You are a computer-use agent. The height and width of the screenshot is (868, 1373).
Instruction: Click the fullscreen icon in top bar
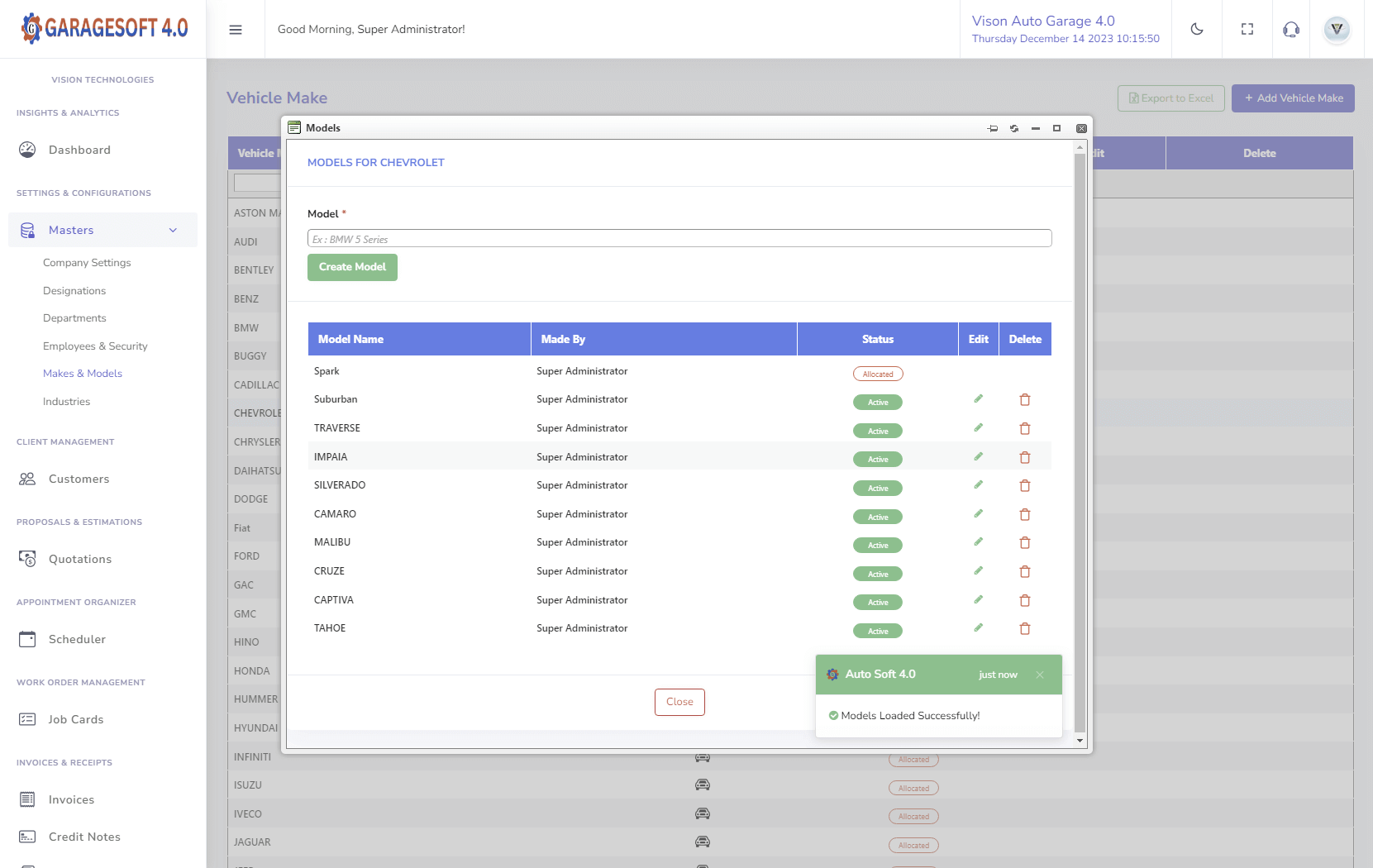pos(1247,29)
